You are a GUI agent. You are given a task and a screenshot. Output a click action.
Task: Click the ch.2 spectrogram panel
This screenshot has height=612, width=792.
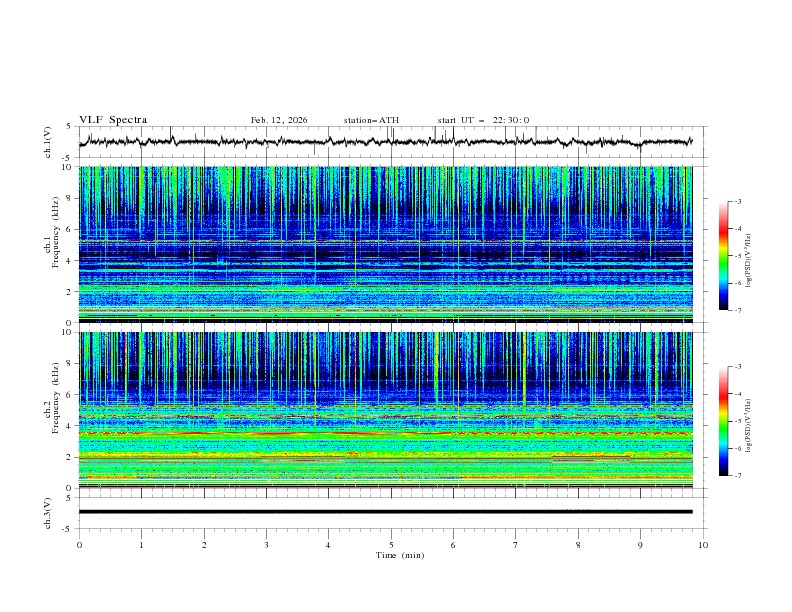pyautogui.click(x=386, y=410)
